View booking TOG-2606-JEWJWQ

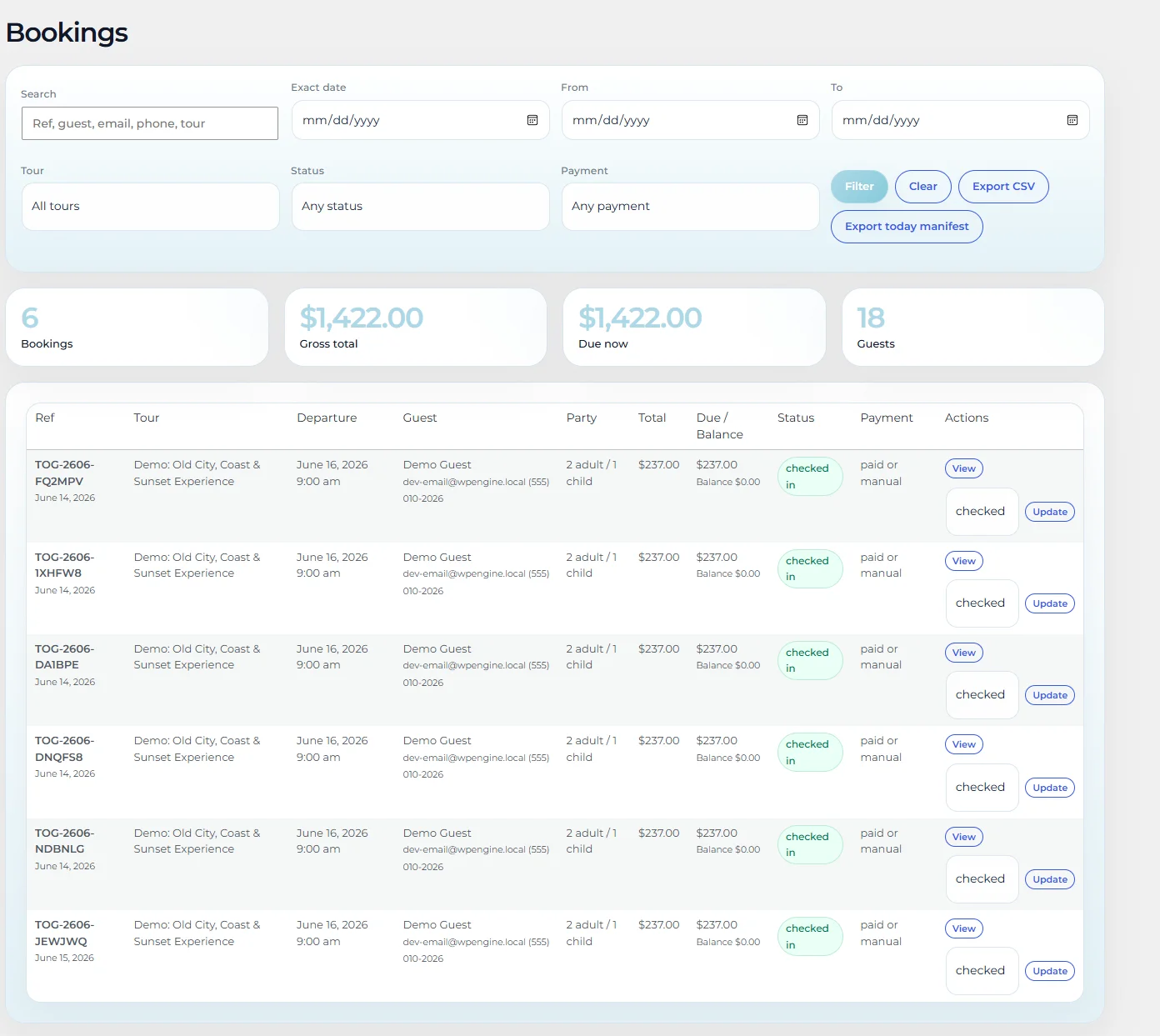(964, 928)
